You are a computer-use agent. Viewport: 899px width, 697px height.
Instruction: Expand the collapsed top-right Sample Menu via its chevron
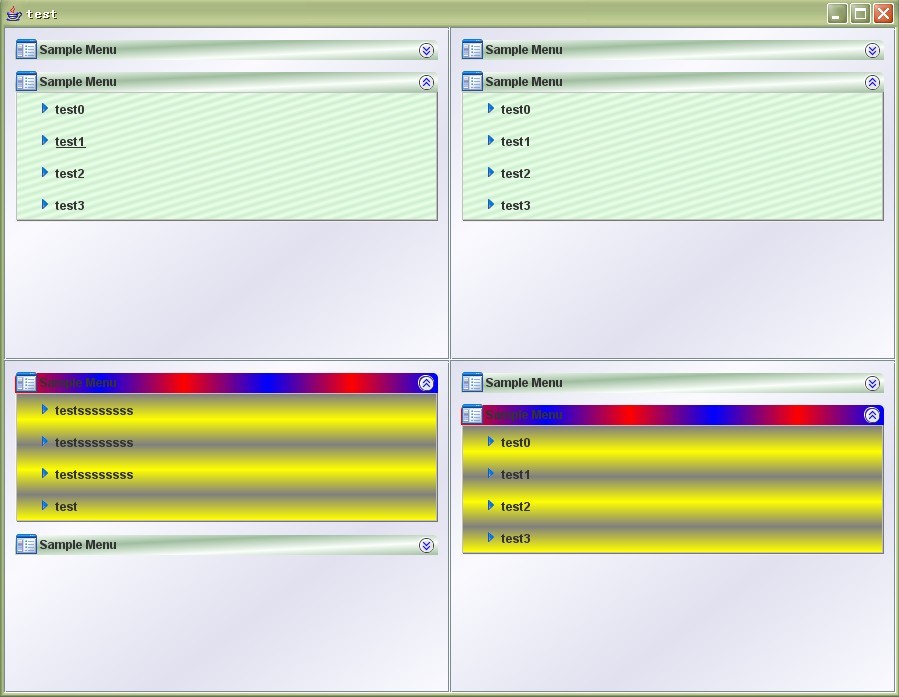pyautogui.click(x=871, y=49)
